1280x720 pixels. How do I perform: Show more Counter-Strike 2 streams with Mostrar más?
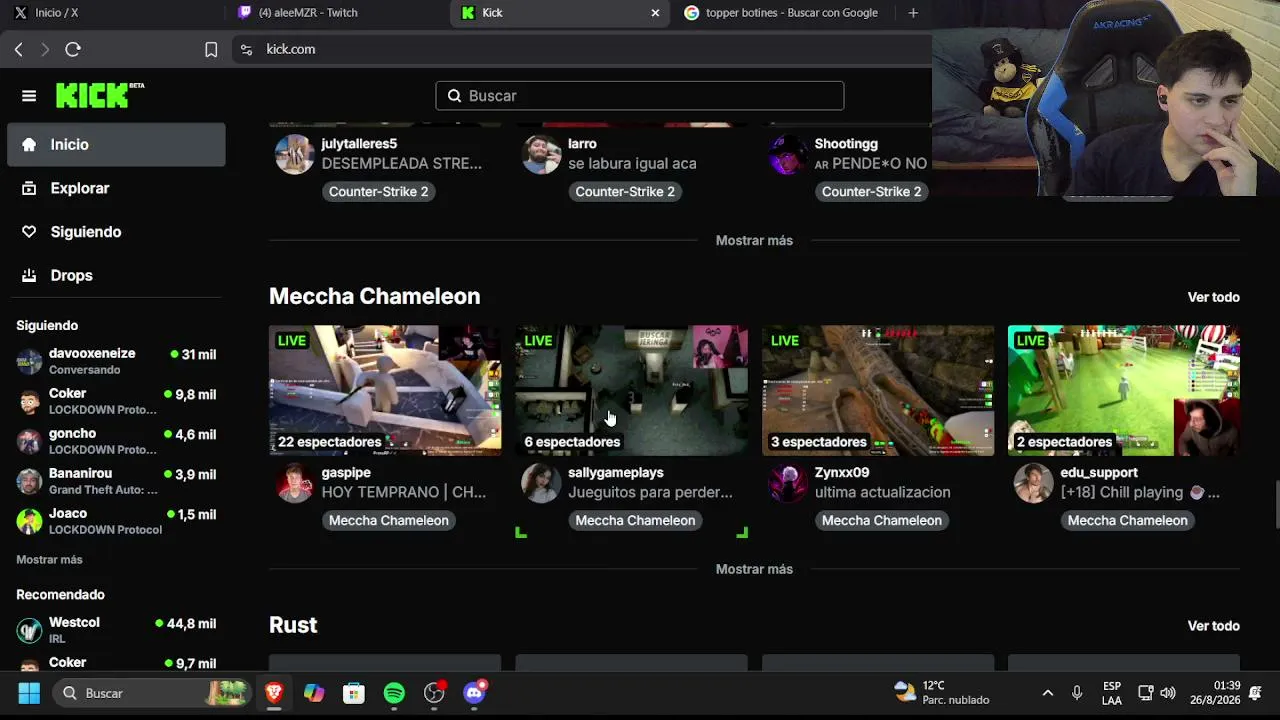click(x=754, y=241)
